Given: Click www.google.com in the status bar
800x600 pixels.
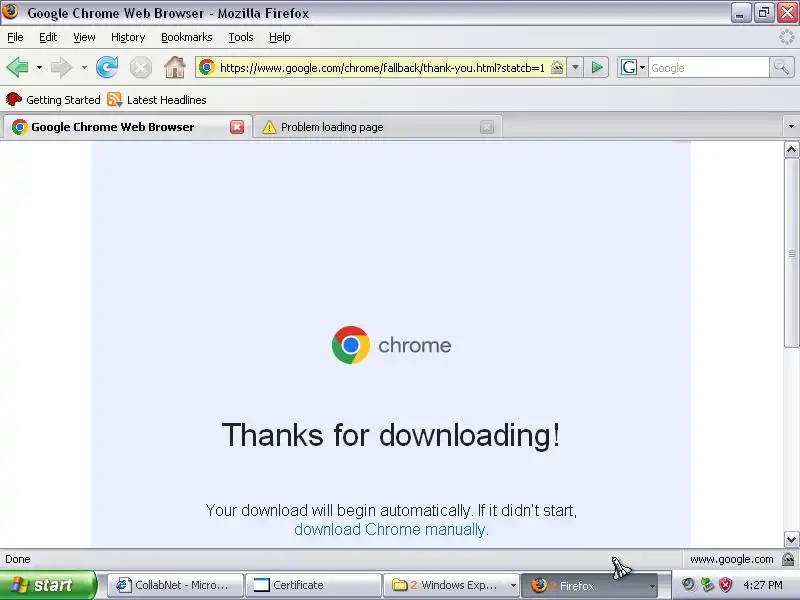Looking at the screenshot, I should (x=732, y=559).
